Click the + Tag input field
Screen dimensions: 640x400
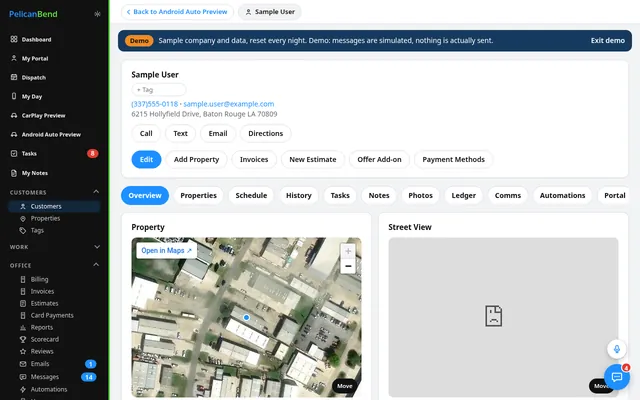tap(159, 89)
